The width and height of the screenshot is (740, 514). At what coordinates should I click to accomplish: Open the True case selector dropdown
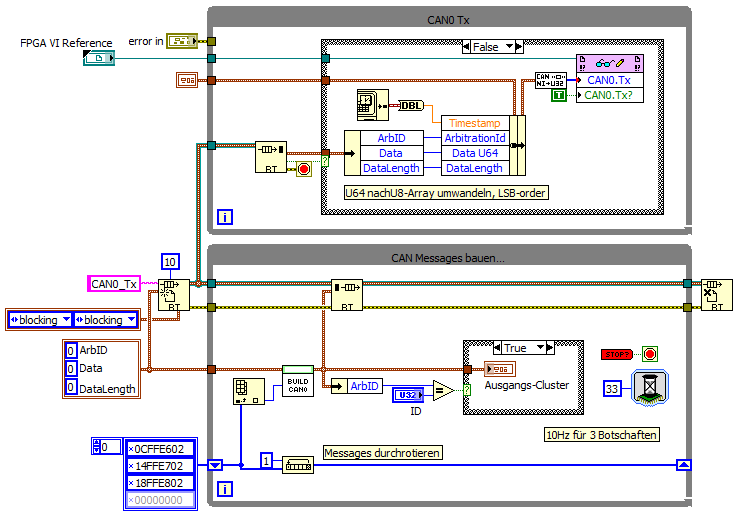(x=540, y=347)
